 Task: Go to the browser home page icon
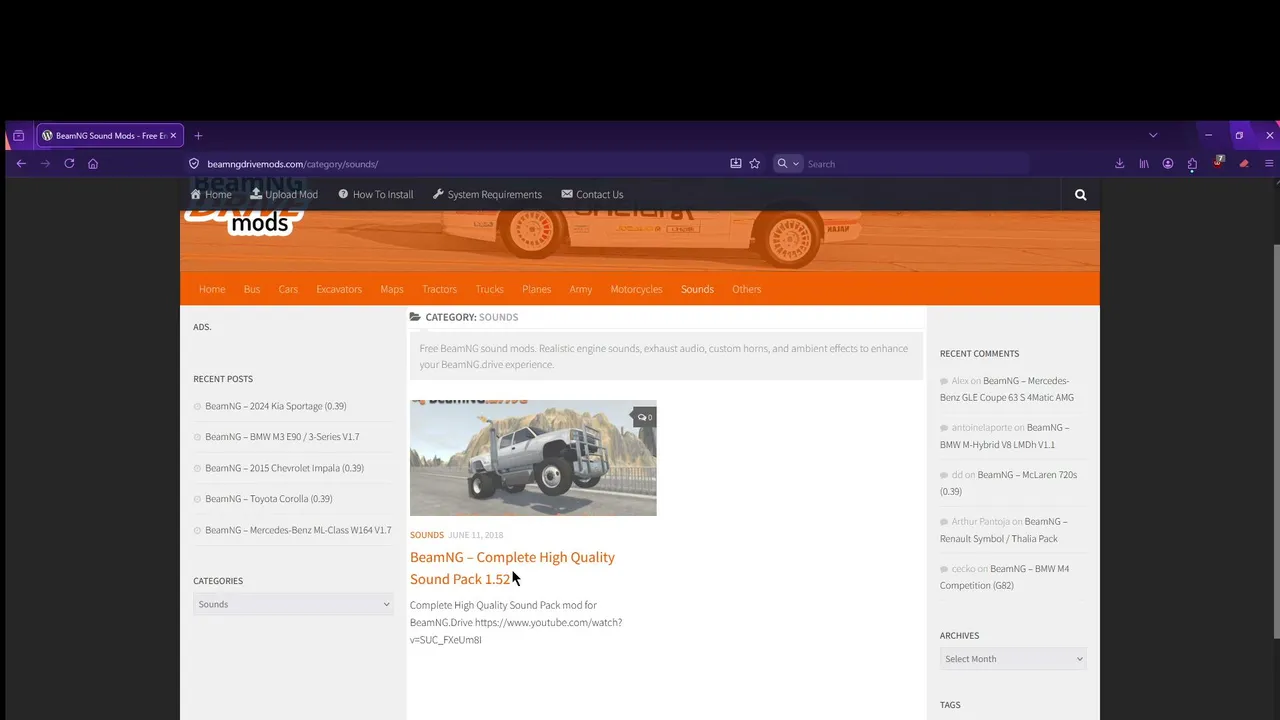click(x=93, y=164)
